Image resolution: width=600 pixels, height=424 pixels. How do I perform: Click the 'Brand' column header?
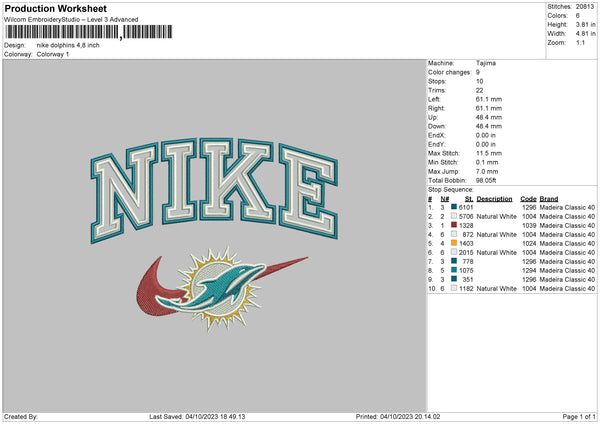(549, 199)
